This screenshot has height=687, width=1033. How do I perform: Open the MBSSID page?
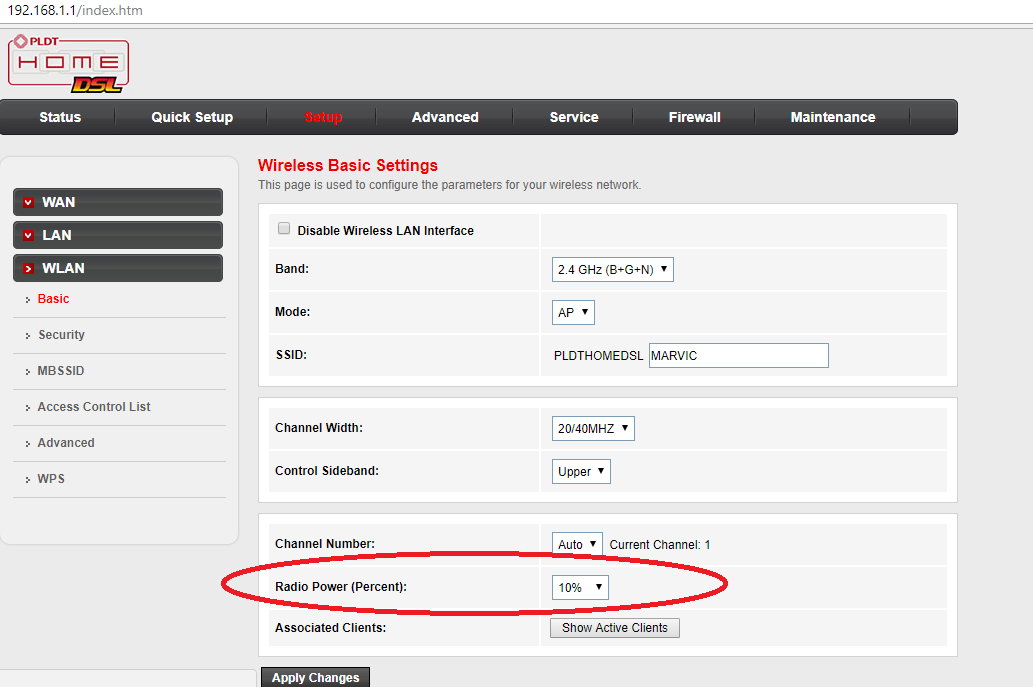point(61,371)
